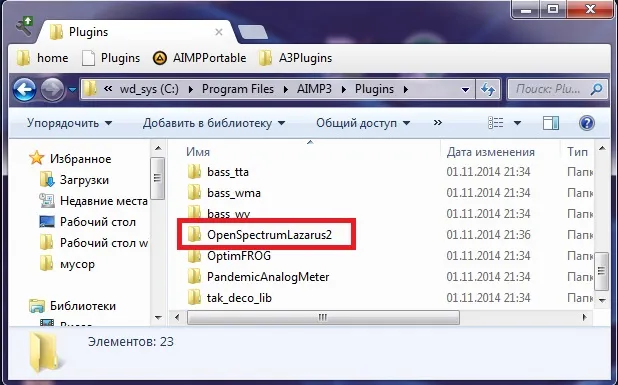Select the OptimFROG folder

click(239, 256)
